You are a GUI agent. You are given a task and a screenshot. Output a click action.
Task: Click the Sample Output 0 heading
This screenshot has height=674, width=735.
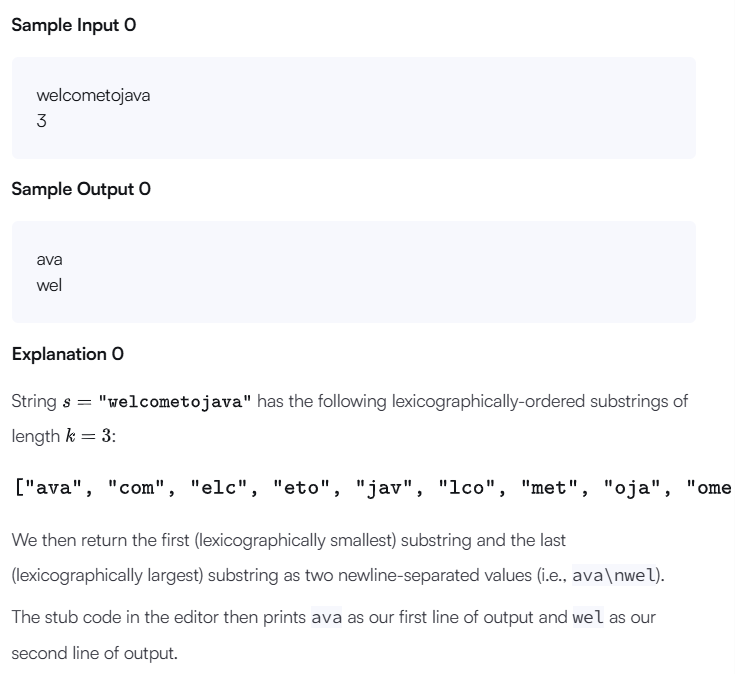[x=81, y=189]
